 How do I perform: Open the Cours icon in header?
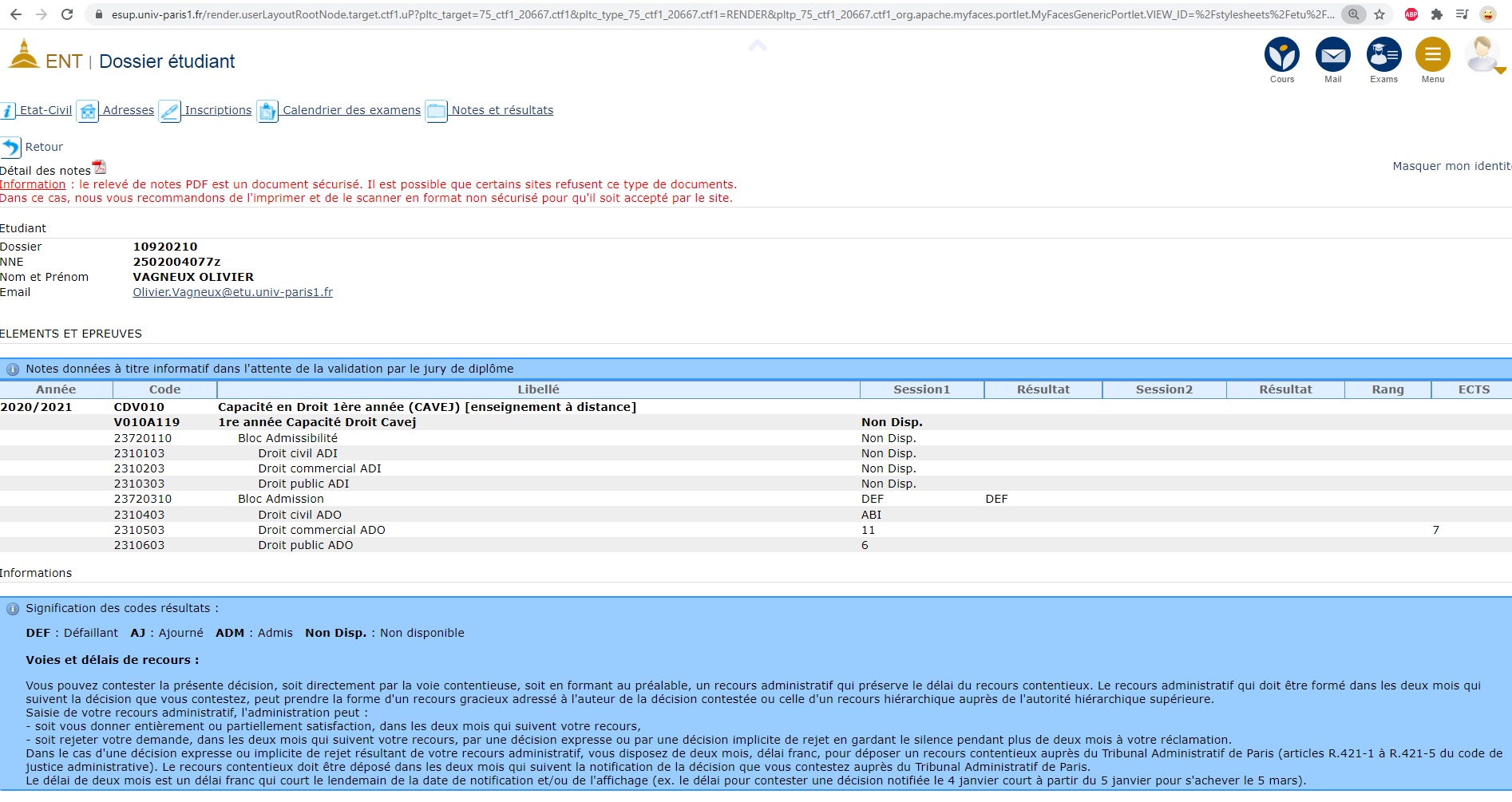[1281, 55]
